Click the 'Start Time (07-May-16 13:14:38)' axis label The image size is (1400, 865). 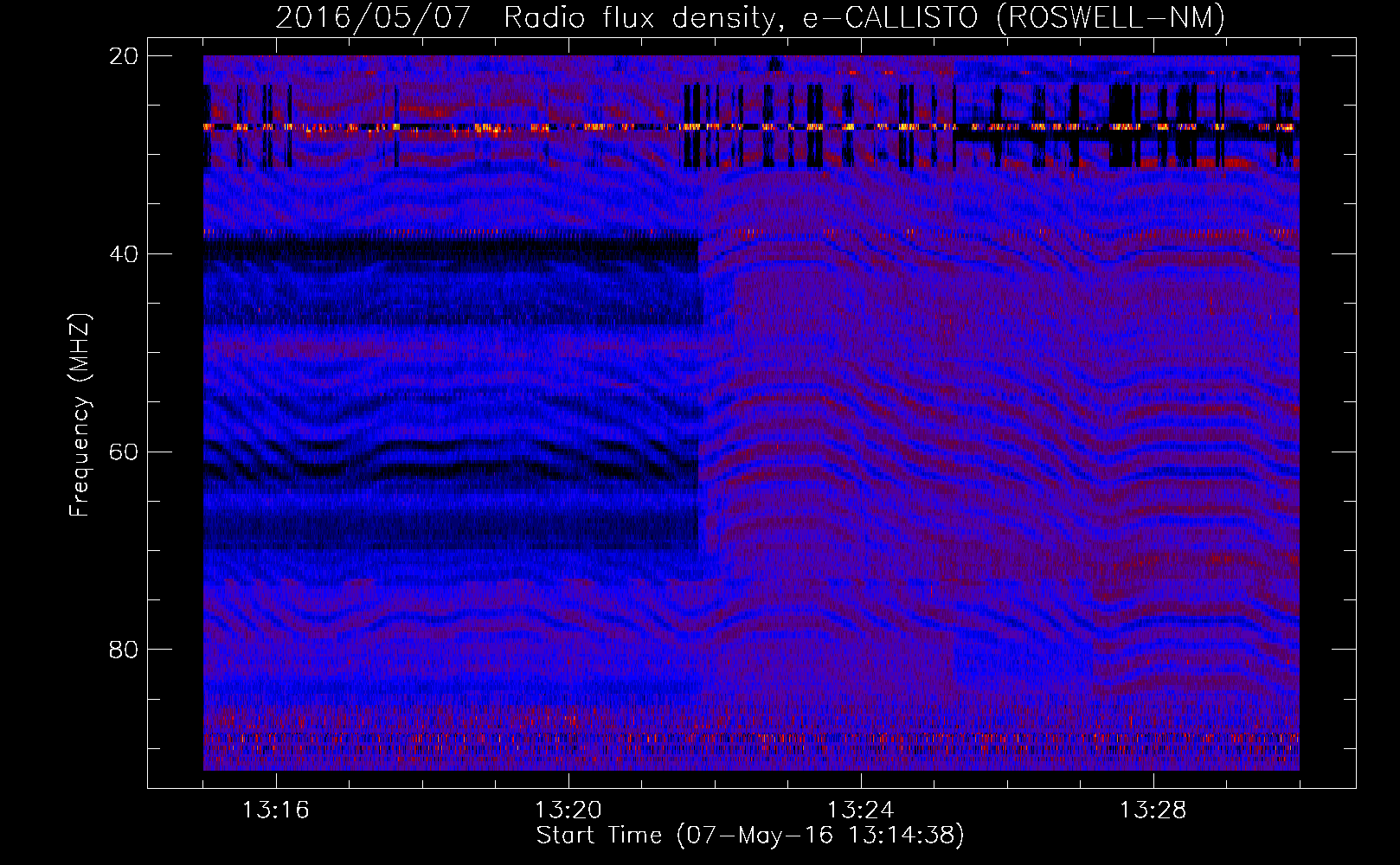pyautogui.click(x=750, y=836)
